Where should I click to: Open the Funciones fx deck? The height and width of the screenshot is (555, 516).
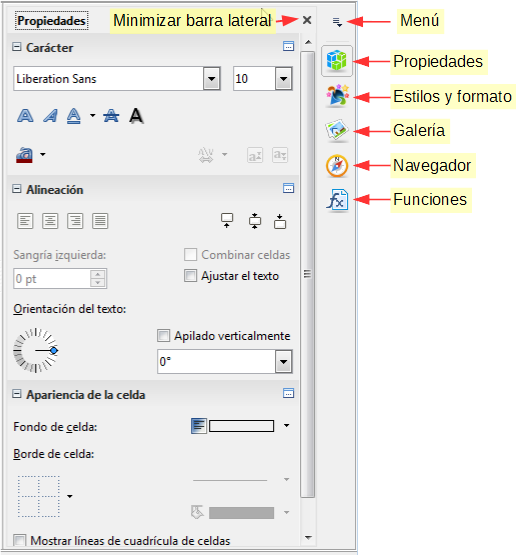click(x=337, y=200)
